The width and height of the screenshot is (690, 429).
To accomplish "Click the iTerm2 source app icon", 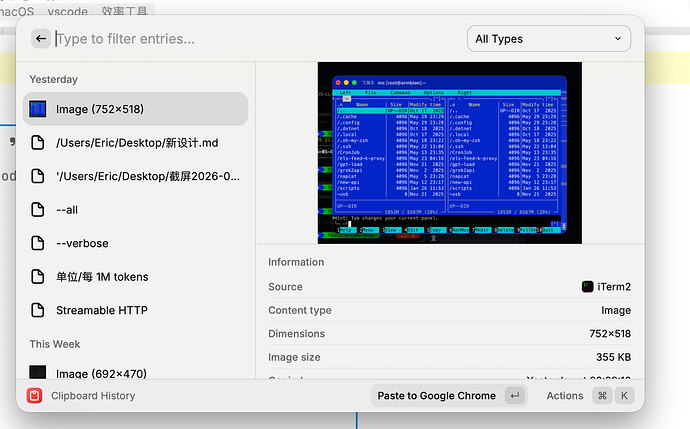I will tap(587, 286).
